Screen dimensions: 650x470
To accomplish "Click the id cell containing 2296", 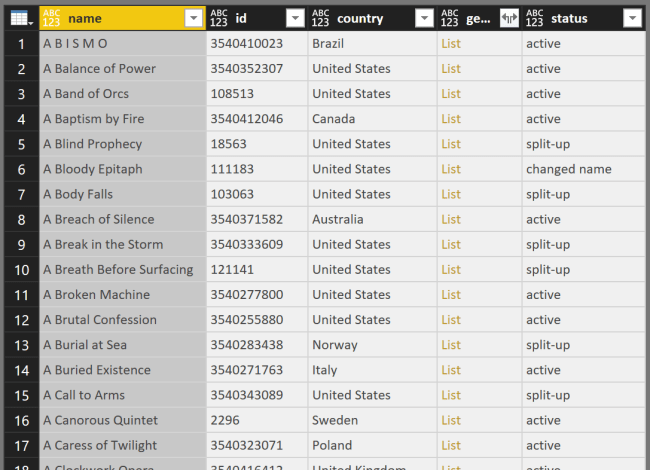I will click(225, 420).
